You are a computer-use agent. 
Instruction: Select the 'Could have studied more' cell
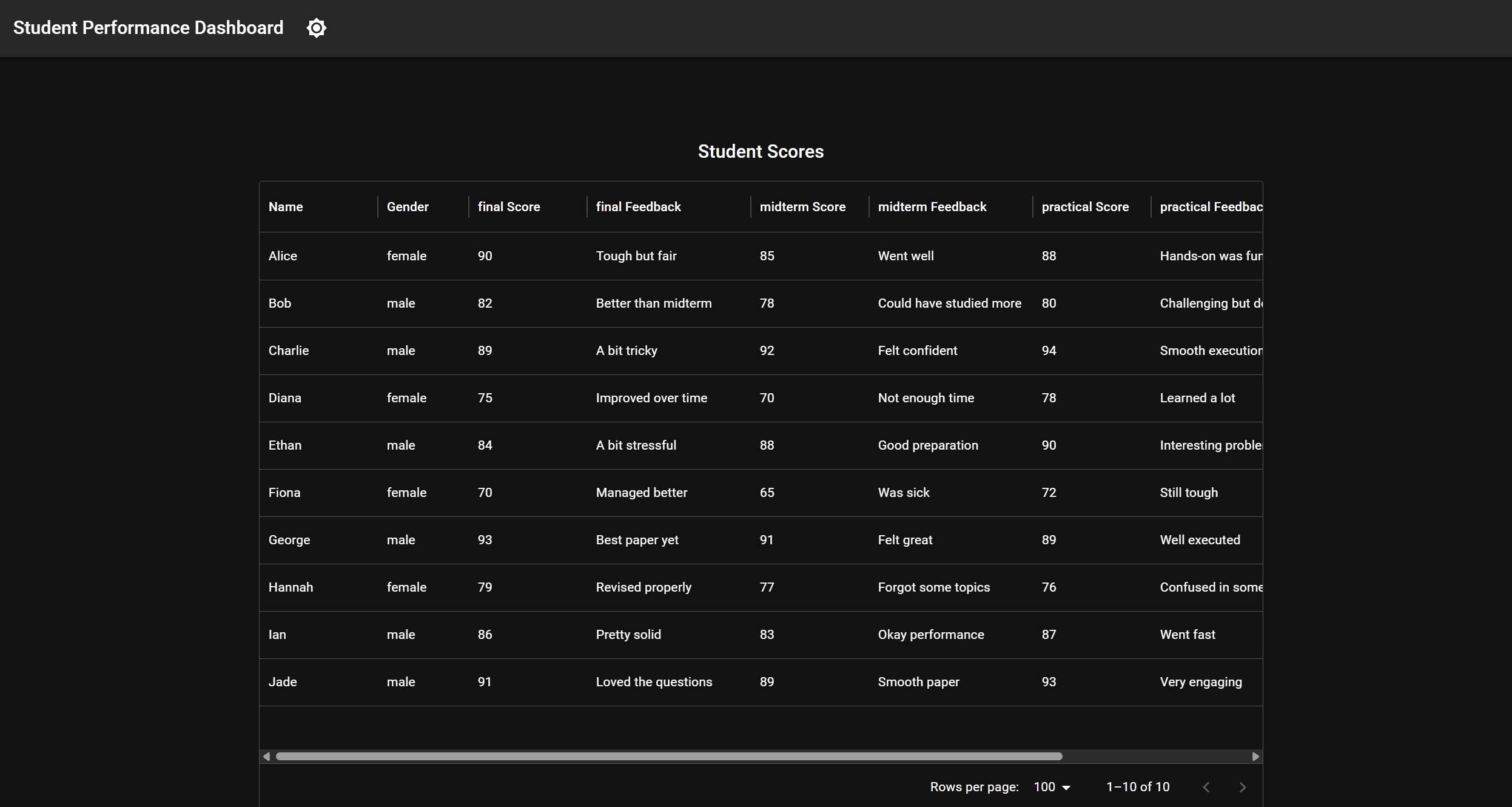pos(949,303)
